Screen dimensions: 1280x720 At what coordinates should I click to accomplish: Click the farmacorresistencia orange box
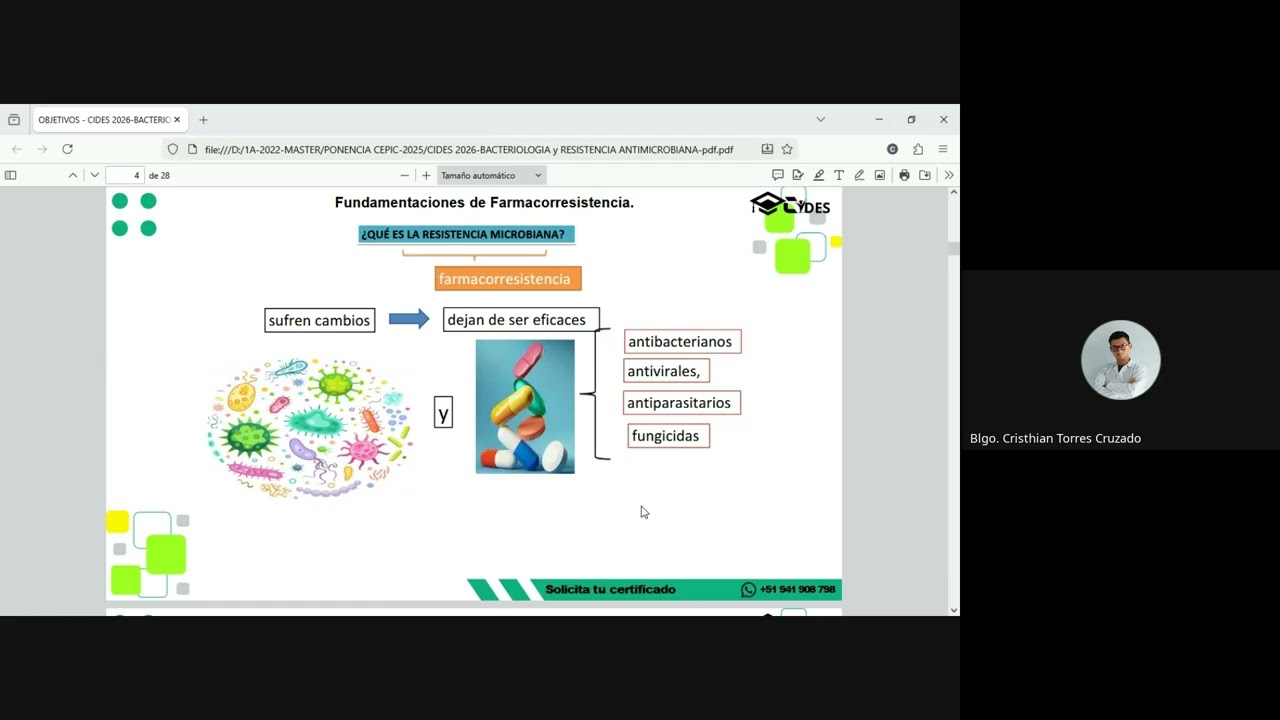click(x=508, y=279)
